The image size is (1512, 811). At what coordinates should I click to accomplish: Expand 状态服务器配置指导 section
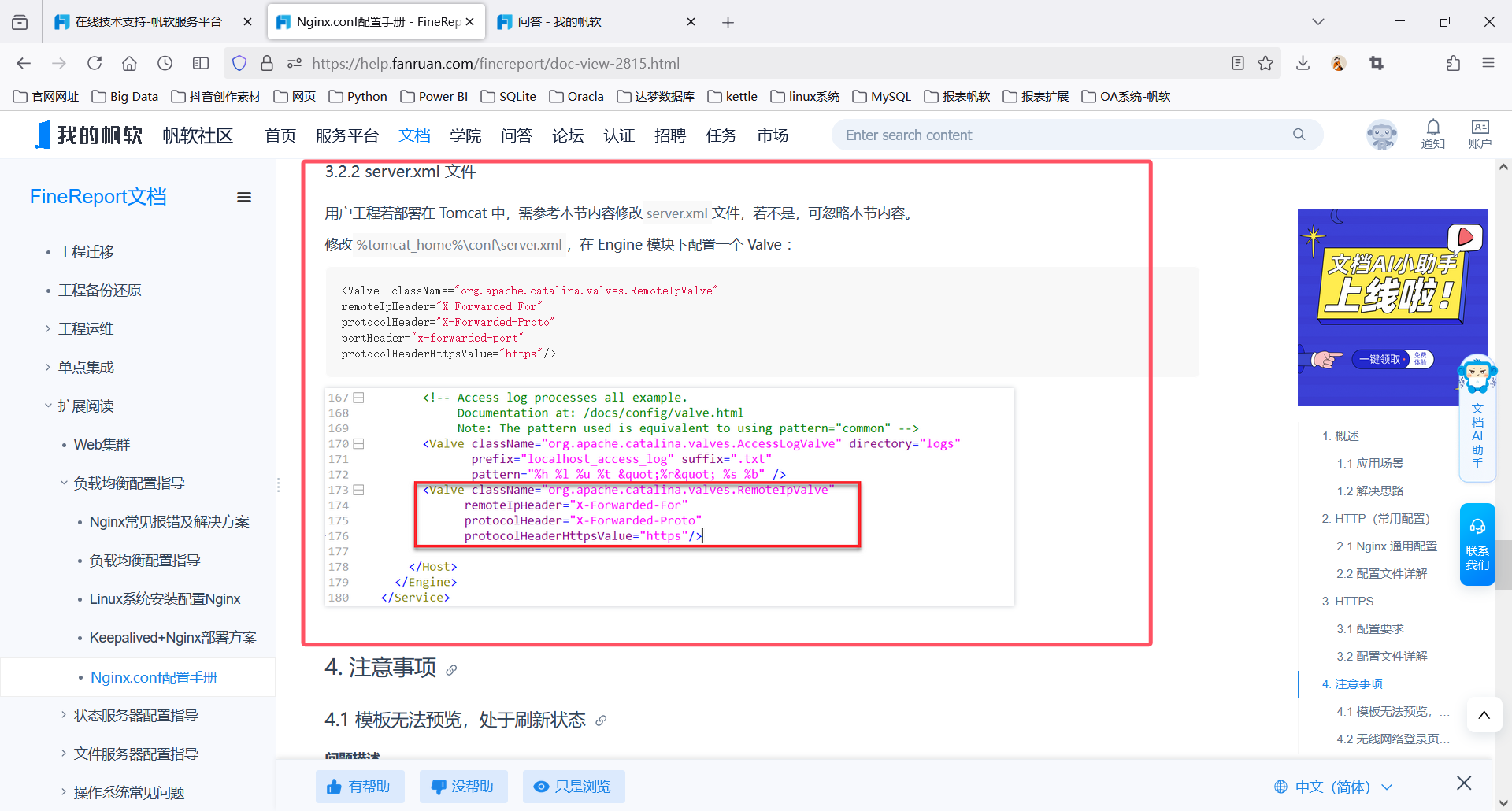[x=64, y=715]
